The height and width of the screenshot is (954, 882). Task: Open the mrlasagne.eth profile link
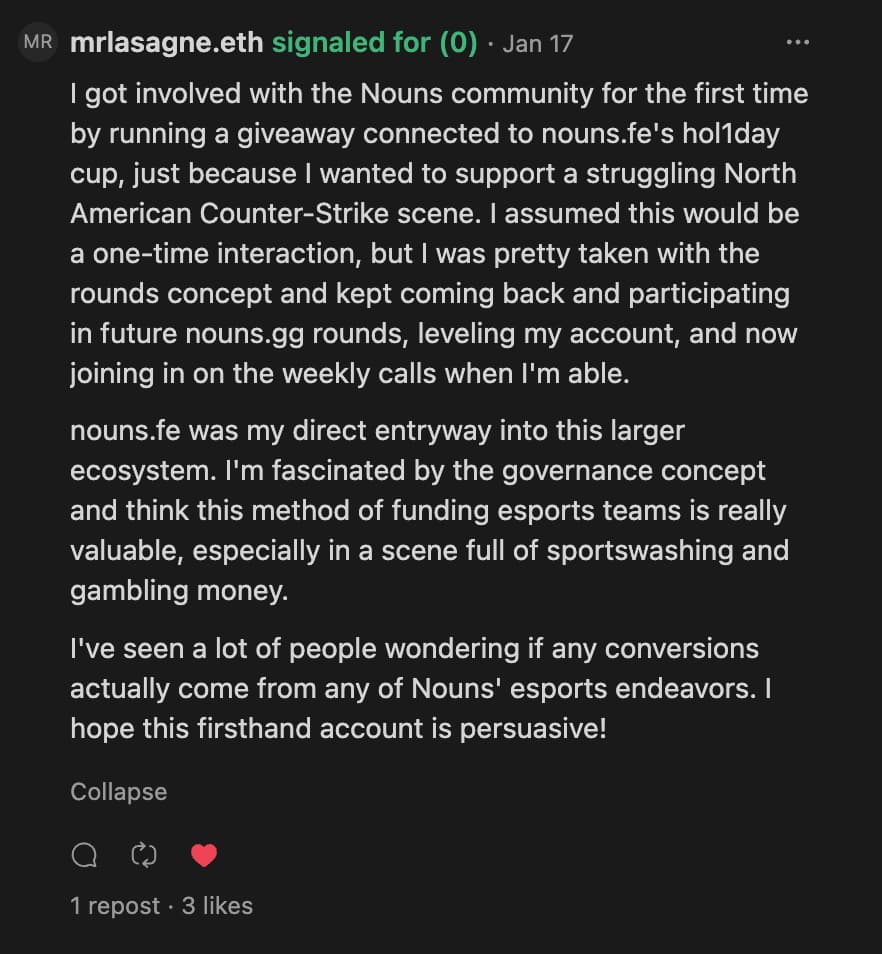[167, 44]
